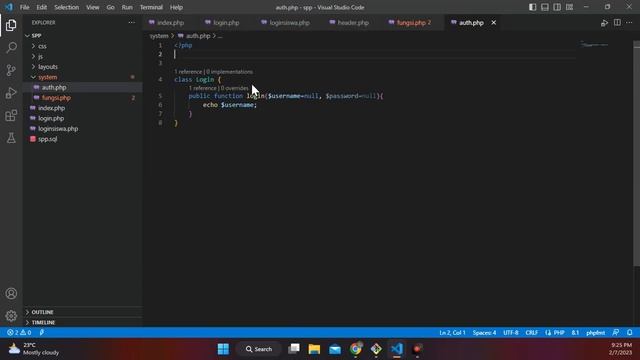Open Task View from taskbar
Viewport: 640px width, 360px height.
point(293,349)
